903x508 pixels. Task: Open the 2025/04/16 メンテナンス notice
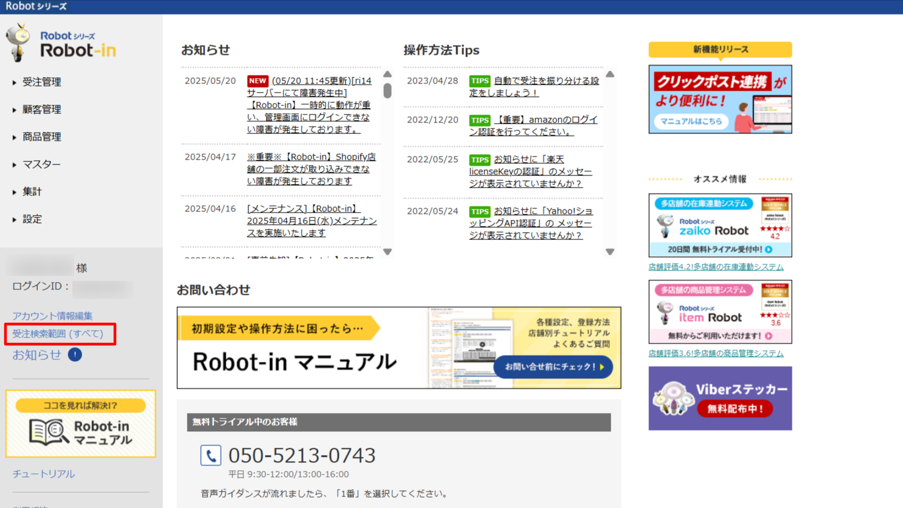312,221
